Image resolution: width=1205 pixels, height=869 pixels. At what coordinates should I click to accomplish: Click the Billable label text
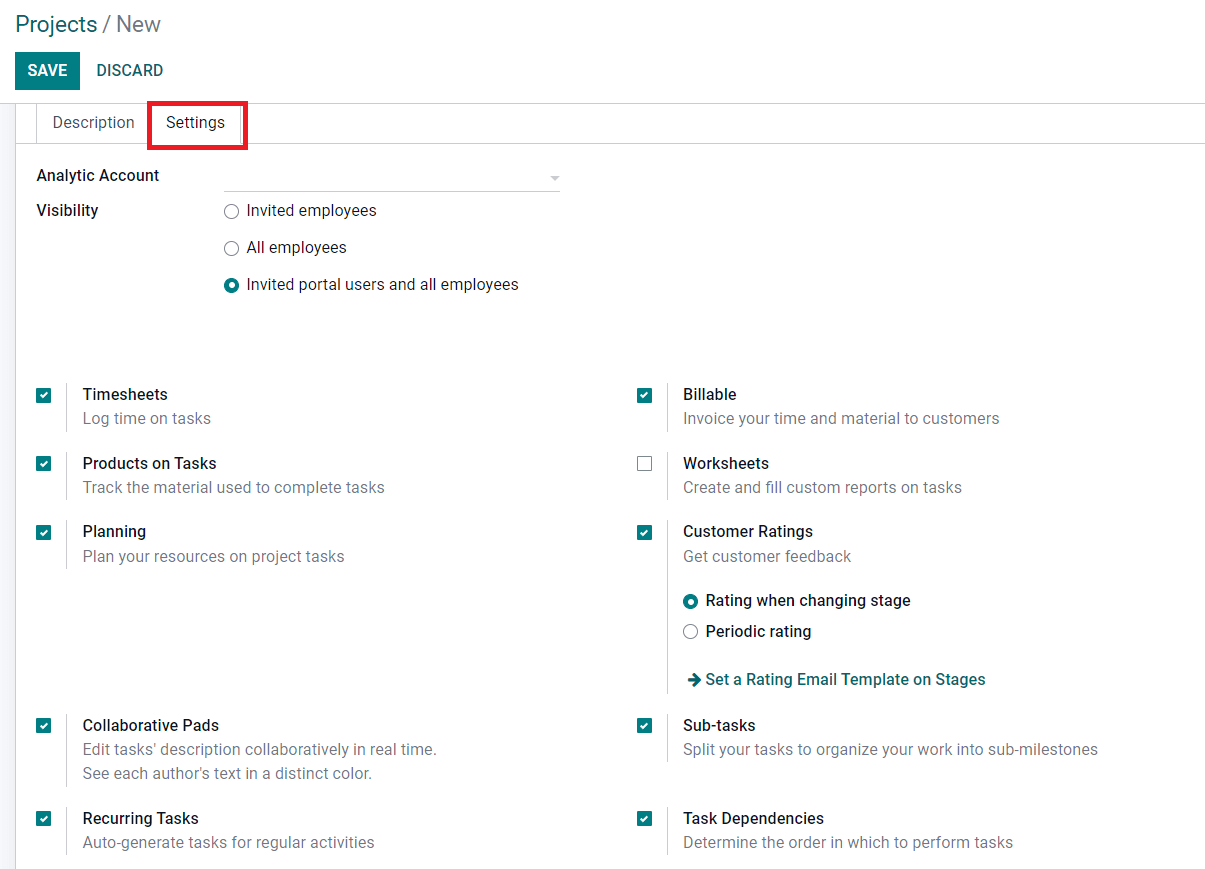(710, 395)
